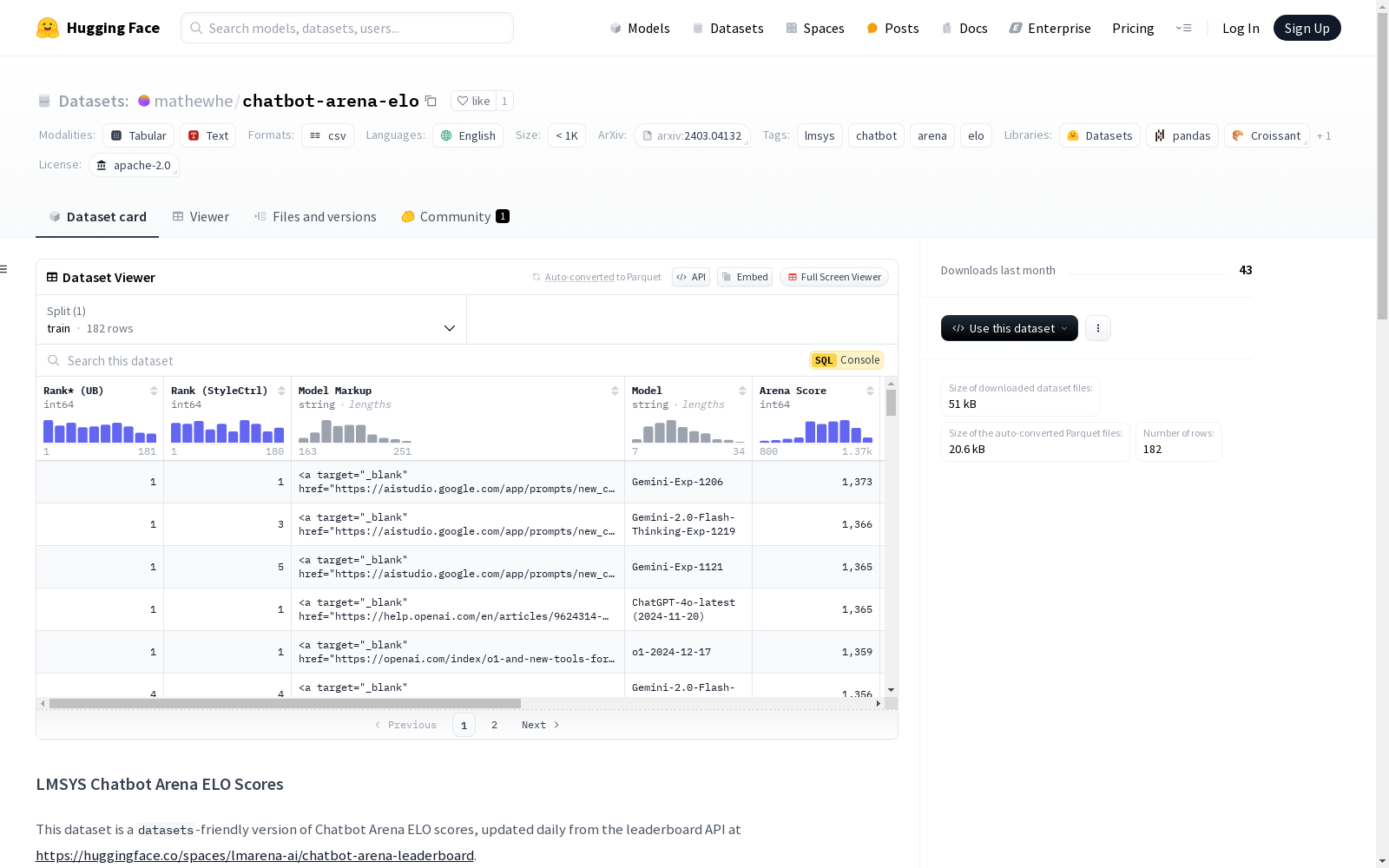Switch to the Dataset card tab
The width and height of the screenshot is (1389, 868).
tap(97, 217)
